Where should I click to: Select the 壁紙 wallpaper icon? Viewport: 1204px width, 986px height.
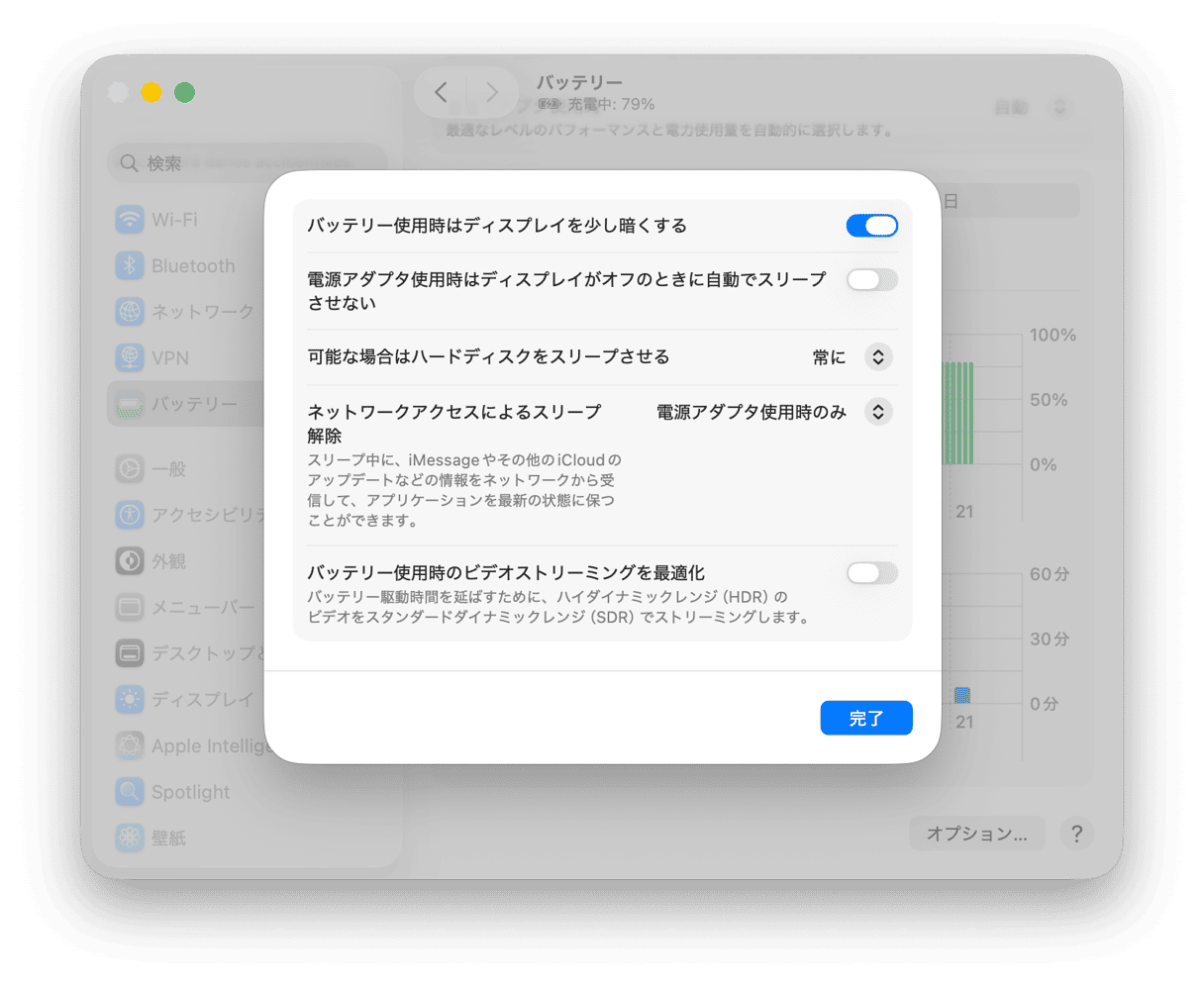point(130,838)
